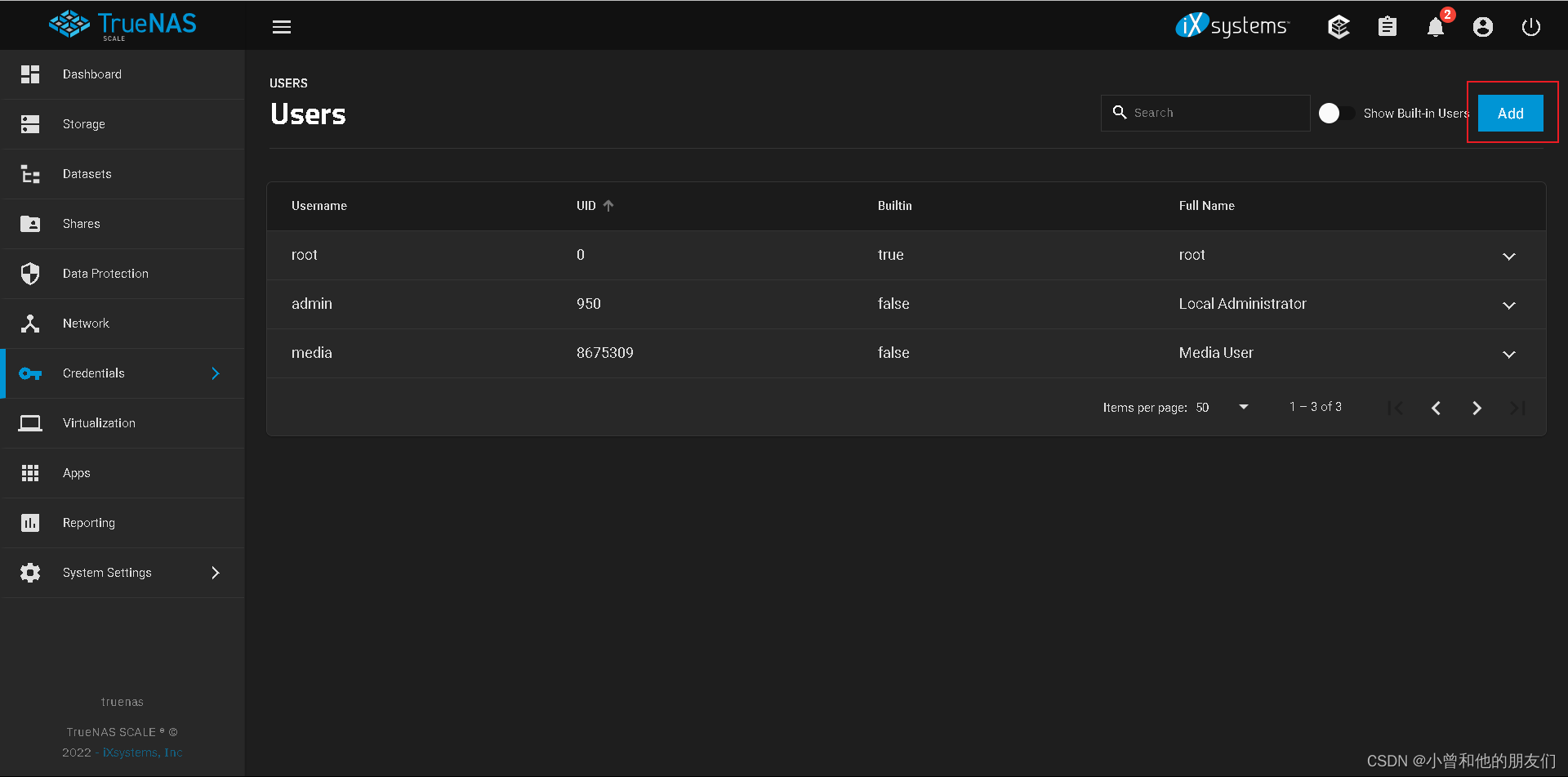Open Apps from the sidebar
This screenshot has width=1568, height=777.
(x=124, y=473)
